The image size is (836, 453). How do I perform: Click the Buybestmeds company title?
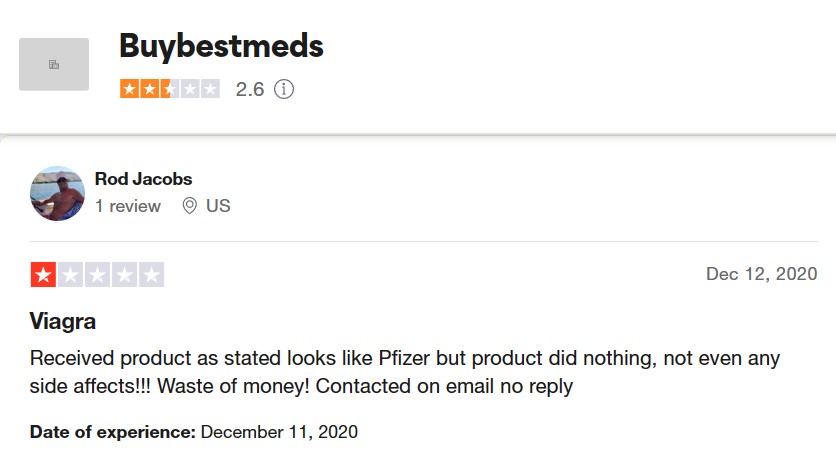221,45
